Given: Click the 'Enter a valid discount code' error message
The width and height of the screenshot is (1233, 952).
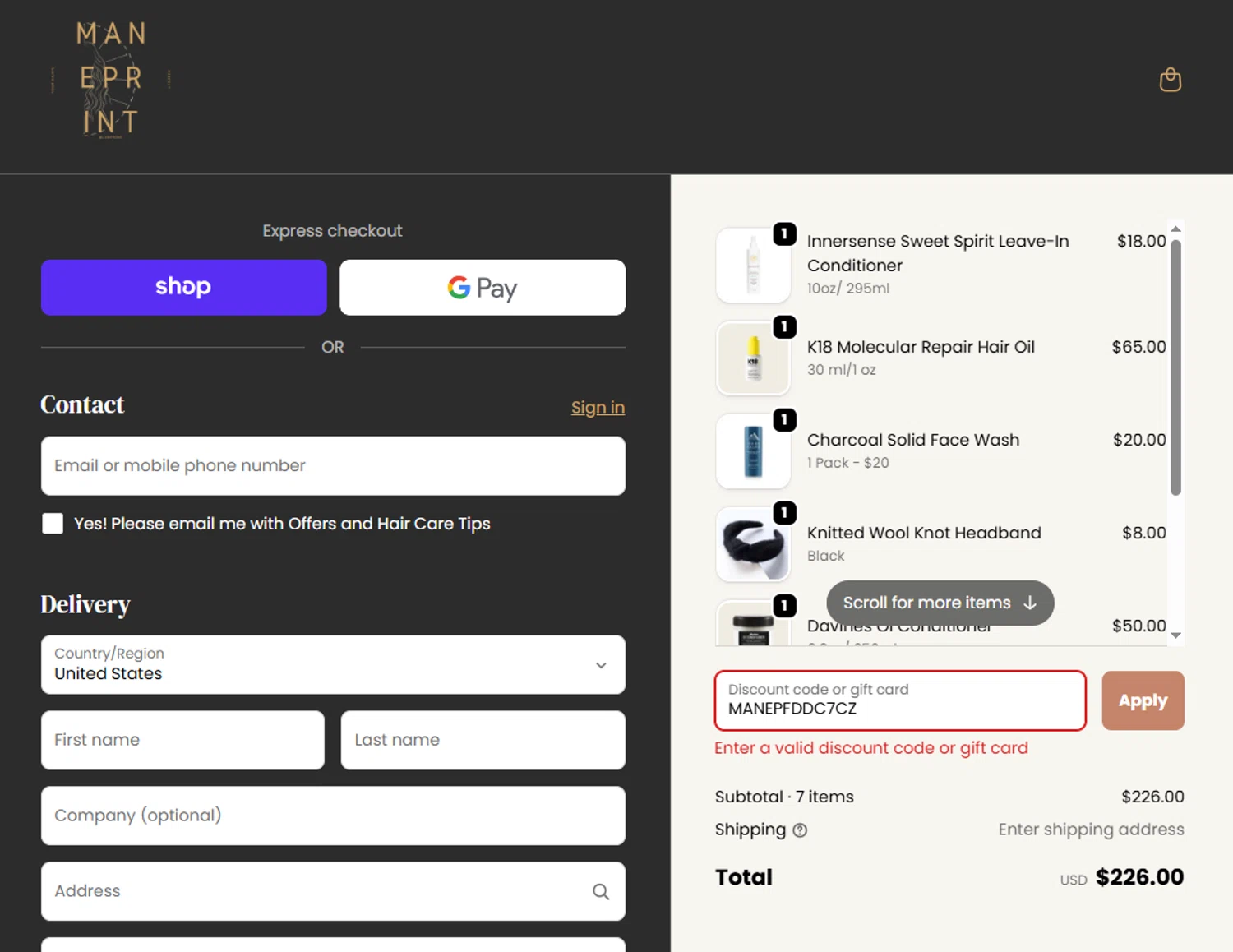Looking at the screenshot, I should (x=871, y=748).
